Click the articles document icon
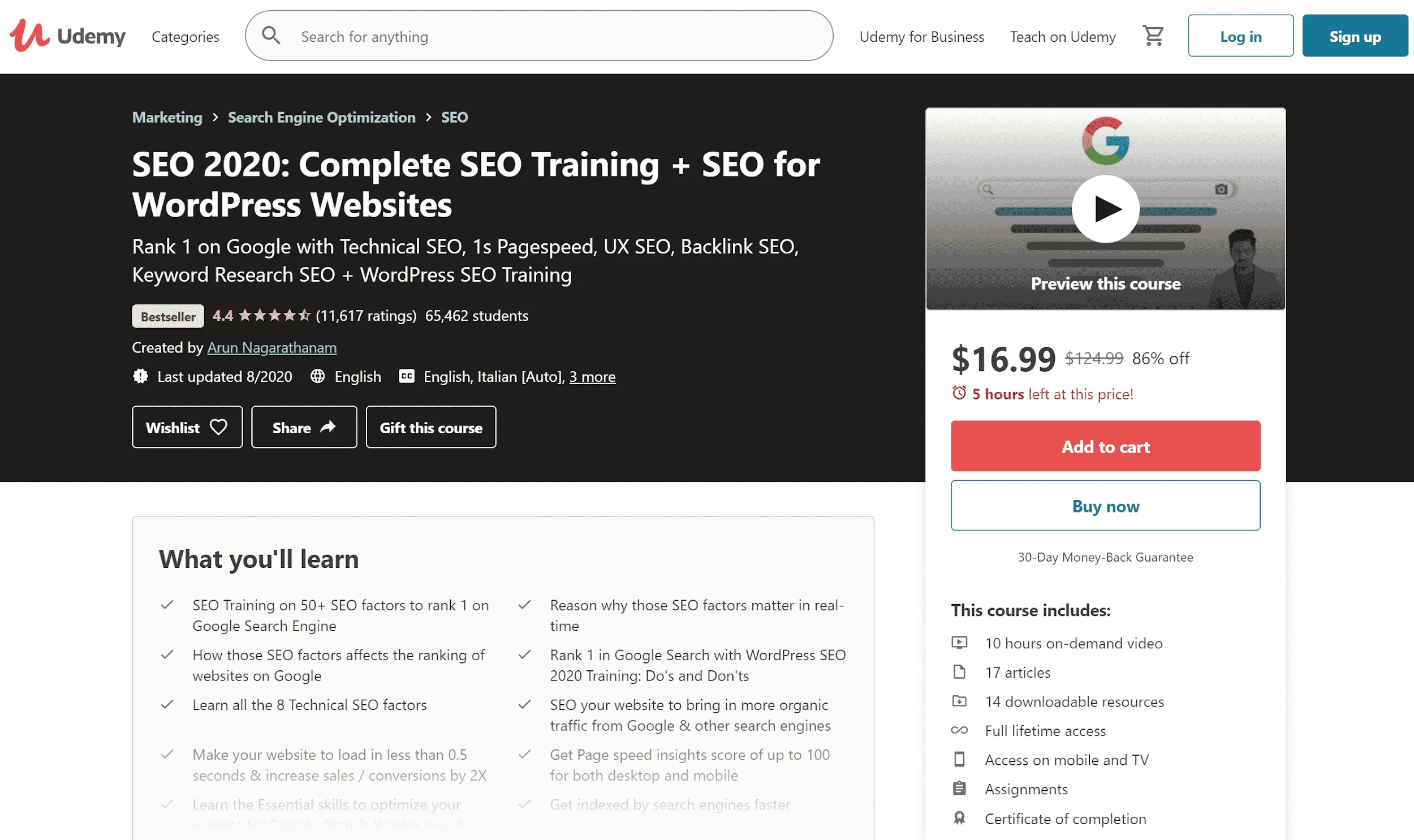The image size is (1414, 840). pyautogui.click(x=959, y=672)
